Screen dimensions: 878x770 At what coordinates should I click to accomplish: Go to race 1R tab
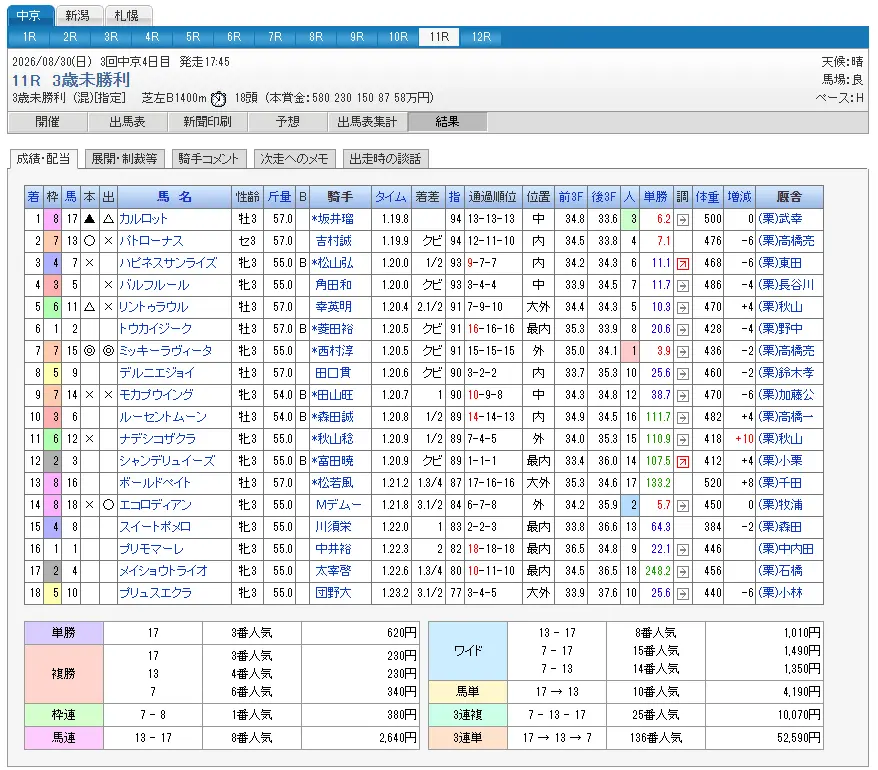29,37
